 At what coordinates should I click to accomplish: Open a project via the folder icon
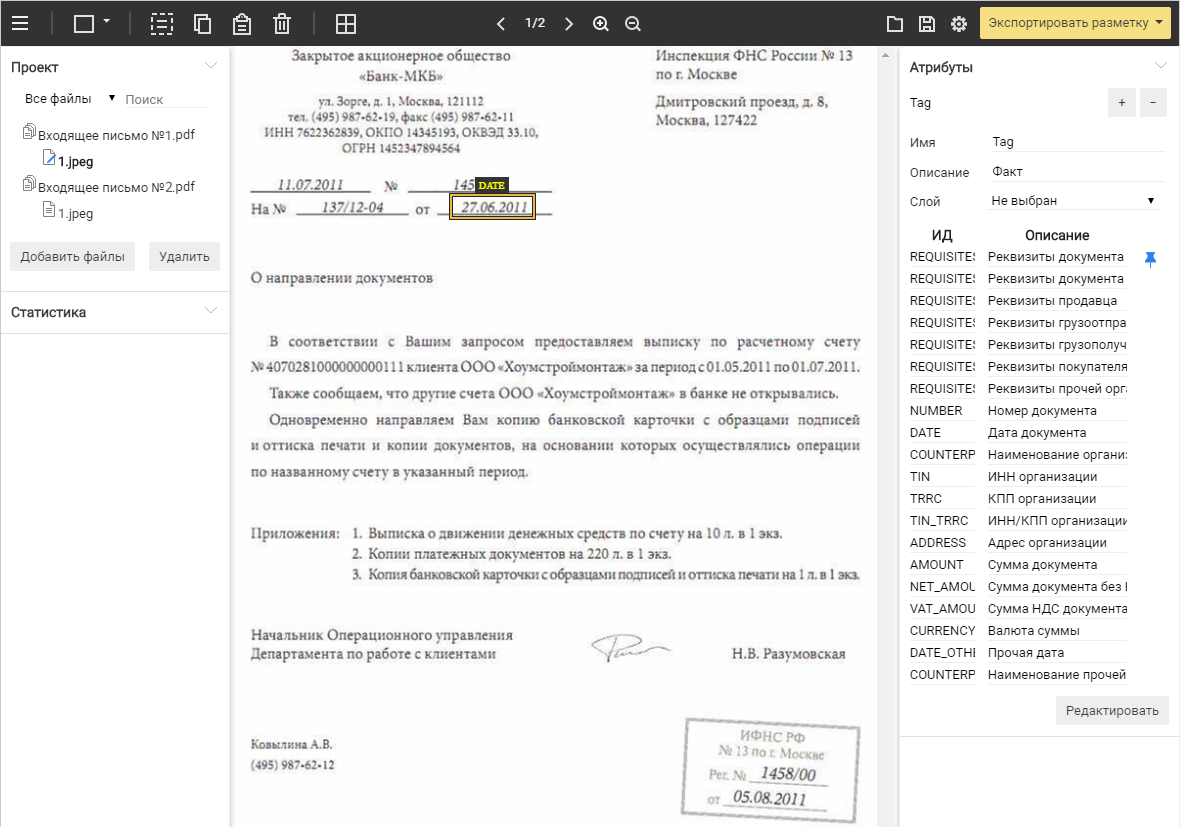pos(895,23)
